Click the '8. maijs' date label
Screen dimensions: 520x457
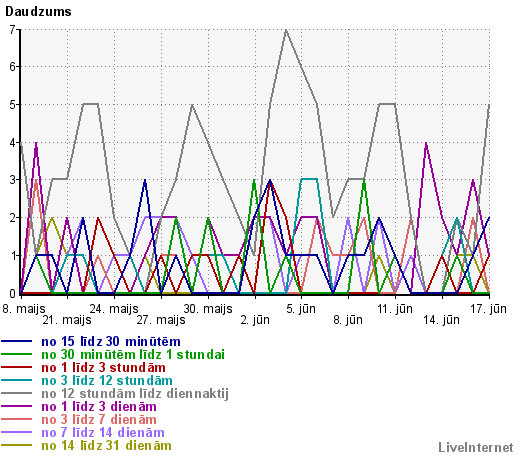(24, 309)
